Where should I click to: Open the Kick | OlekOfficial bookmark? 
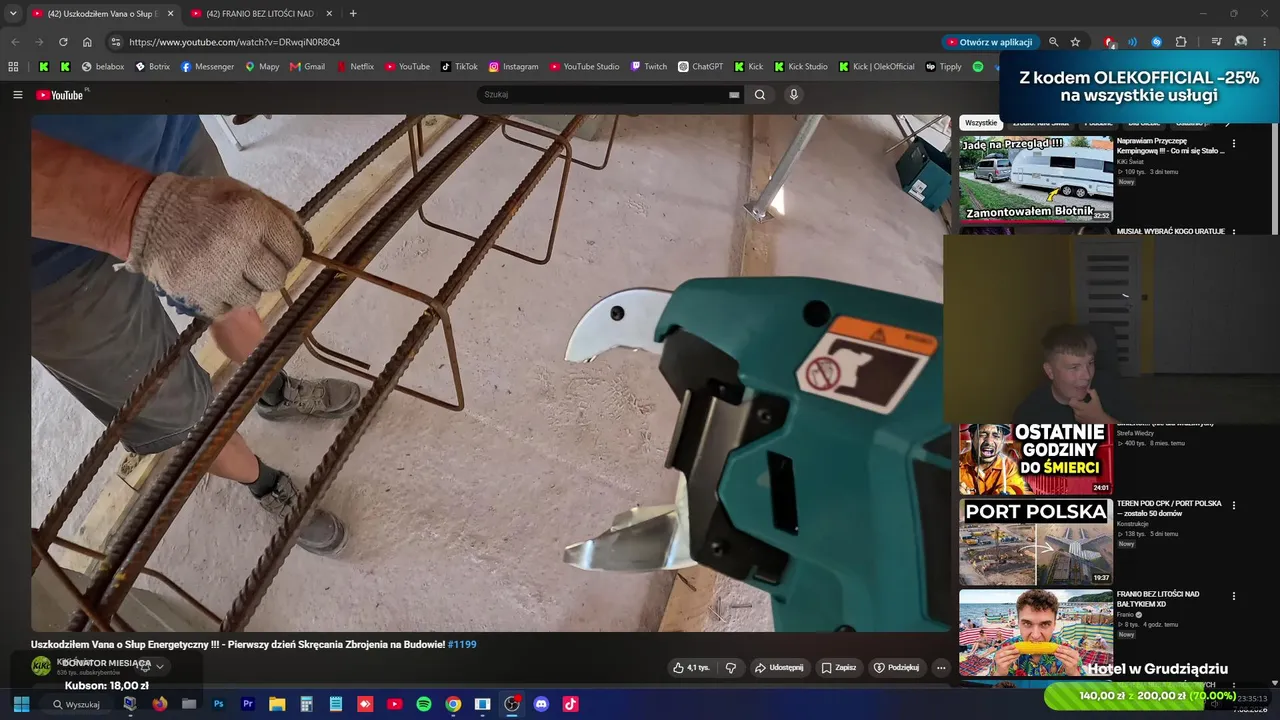[876, 67]
